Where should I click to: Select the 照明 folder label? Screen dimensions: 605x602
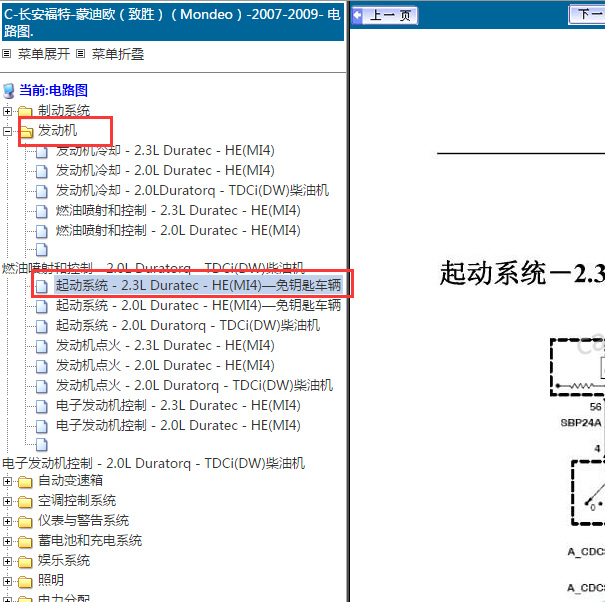click(51, 580)
